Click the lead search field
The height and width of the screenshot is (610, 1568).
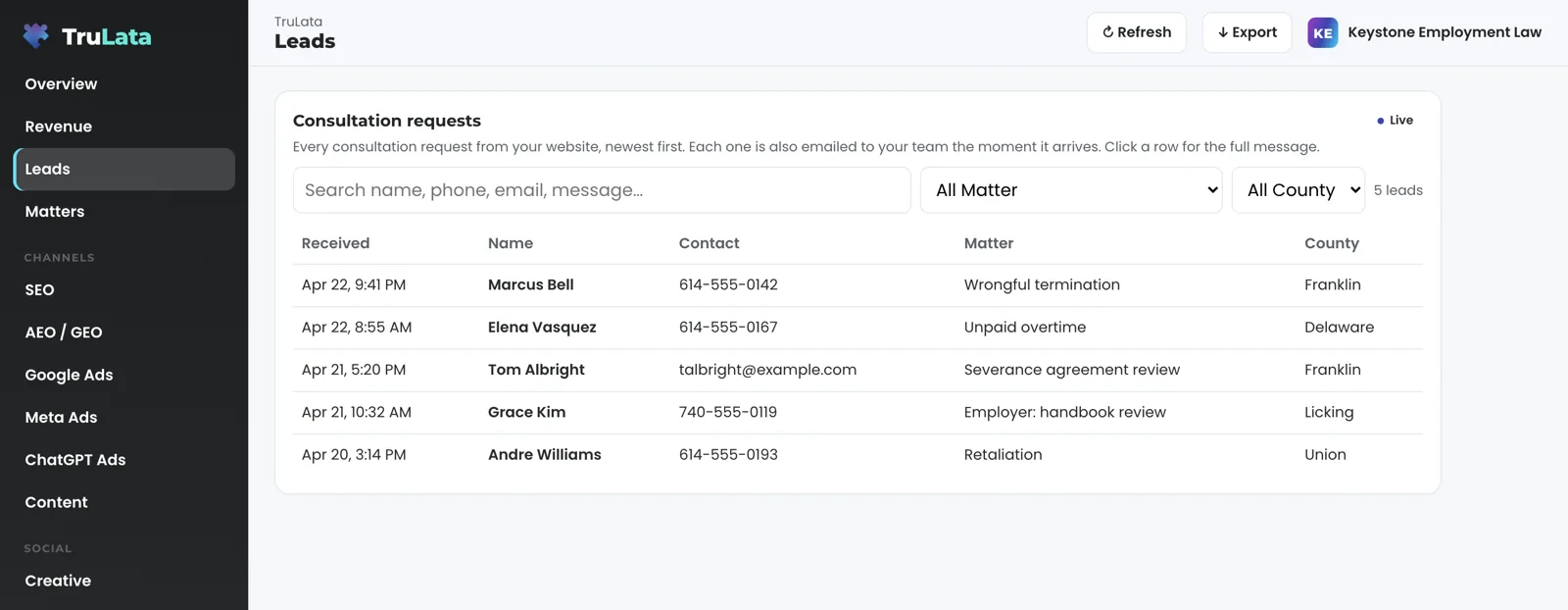pos(602,190)
